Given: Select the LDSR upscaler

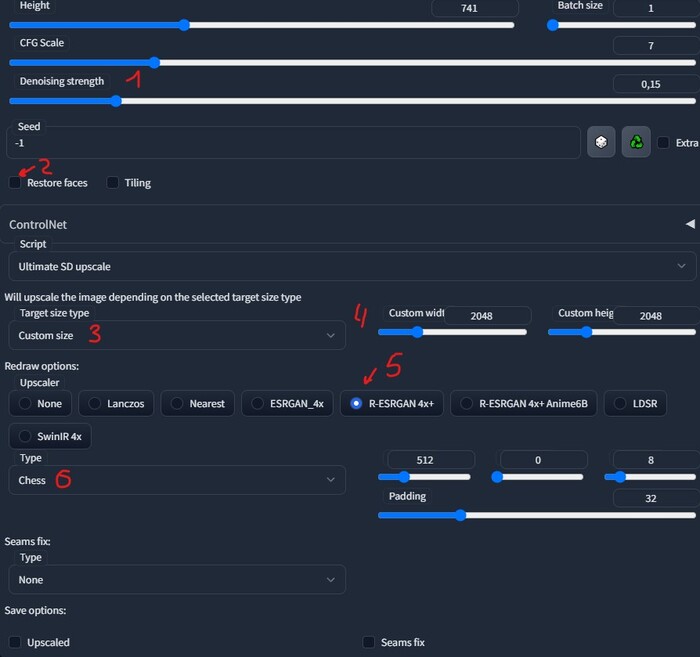Looking at the screenshot, I should click(635, 403).
